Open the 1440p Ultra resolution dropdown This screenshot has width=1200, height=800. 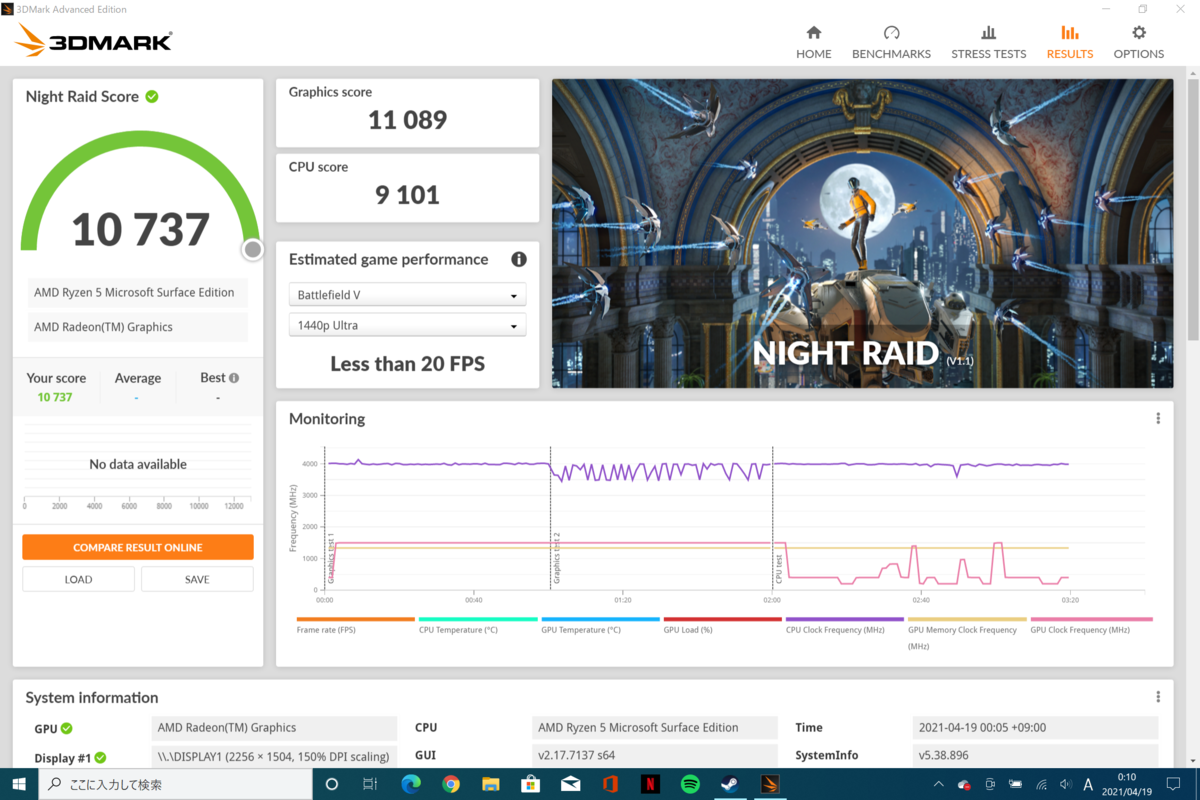tap(407, 325)
